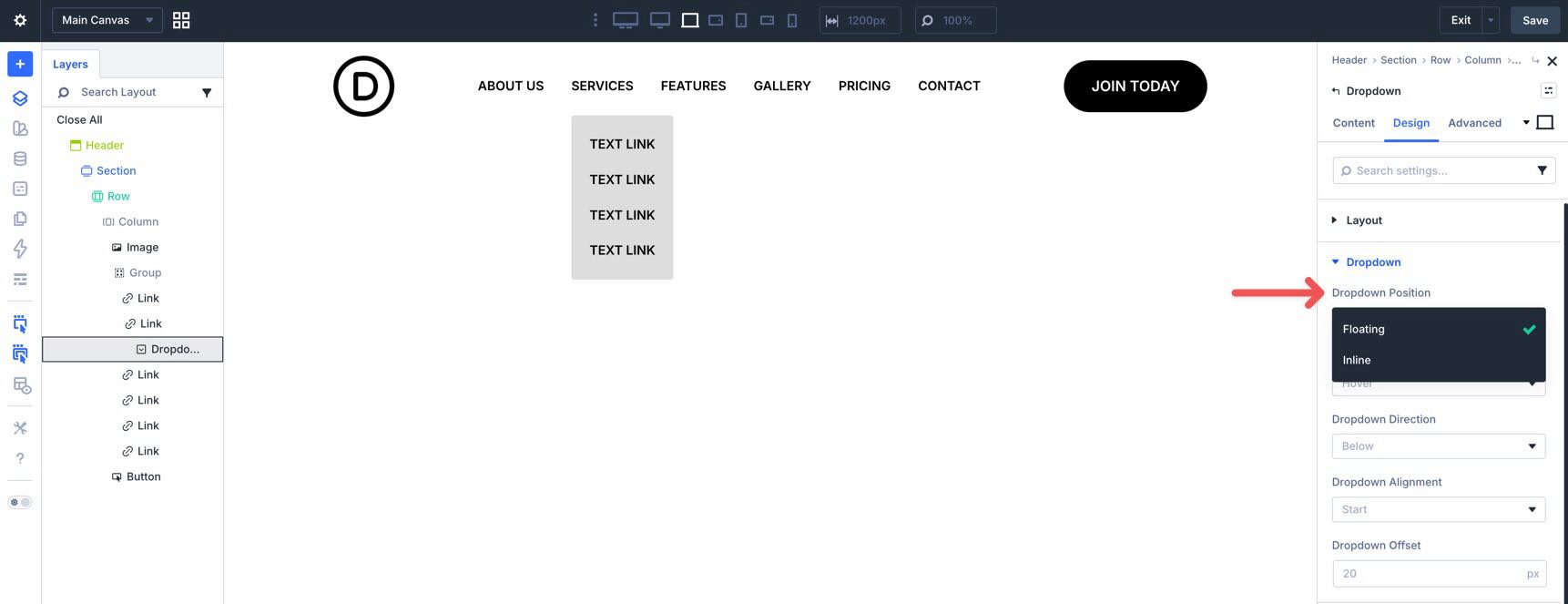The width and height of the screenshot is (1568, 604).
Task: Open the shapes icon below Layers icon
Action: (20, 128)
